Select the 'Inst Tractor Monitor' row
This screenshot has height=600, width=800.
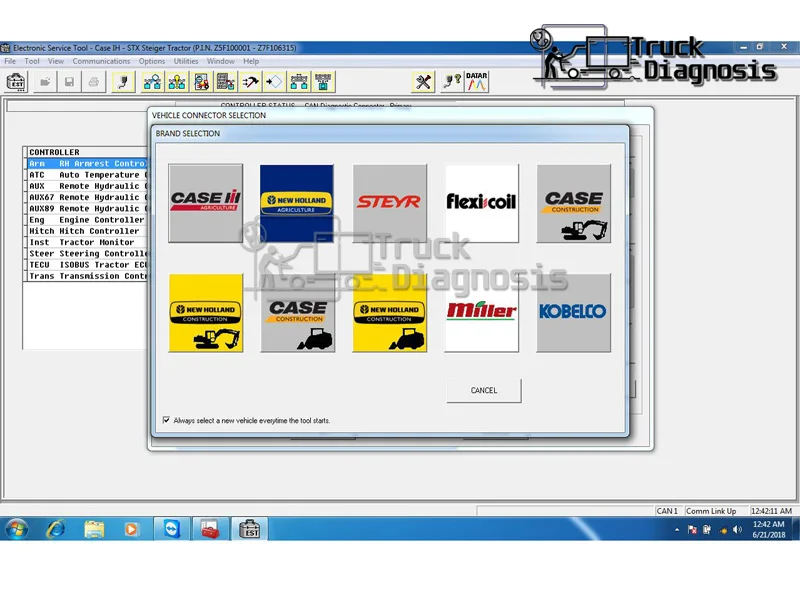pyautogui.click(x=87, y=242)
